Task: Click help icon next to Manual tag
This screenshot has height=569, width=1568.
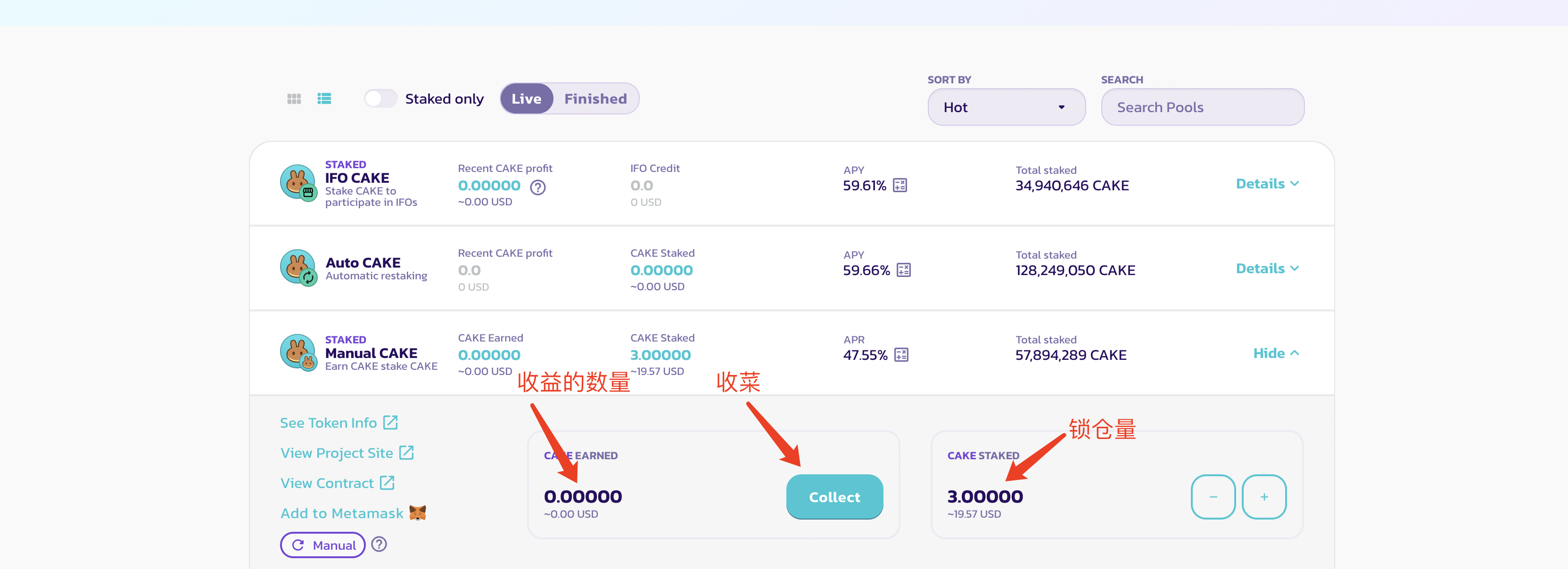Action: tap(379, 545)
